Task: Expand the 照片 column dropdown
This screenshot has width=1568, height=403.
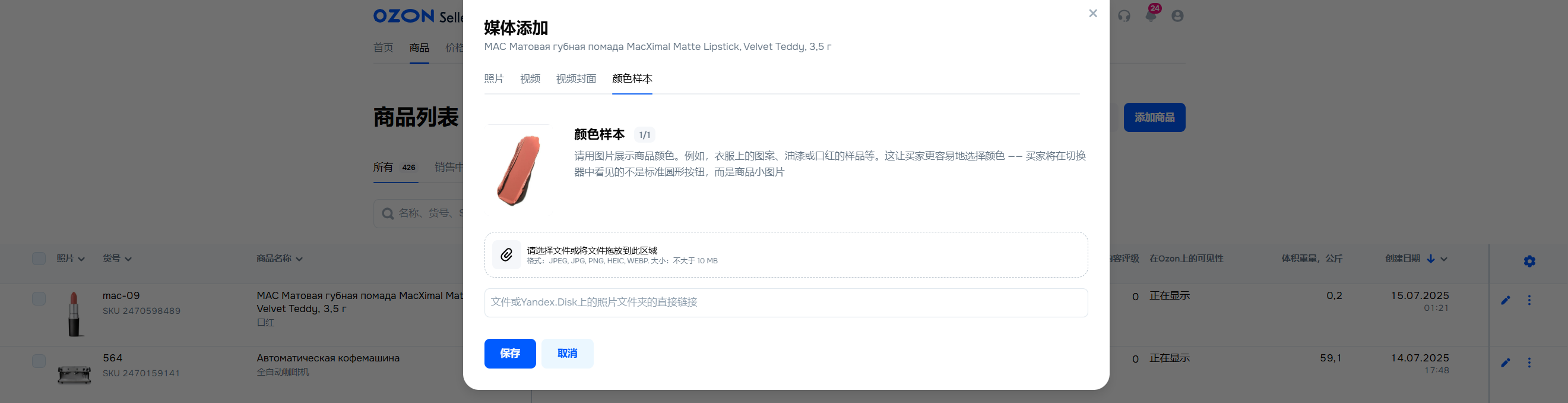Action: [x=81, y=259]
